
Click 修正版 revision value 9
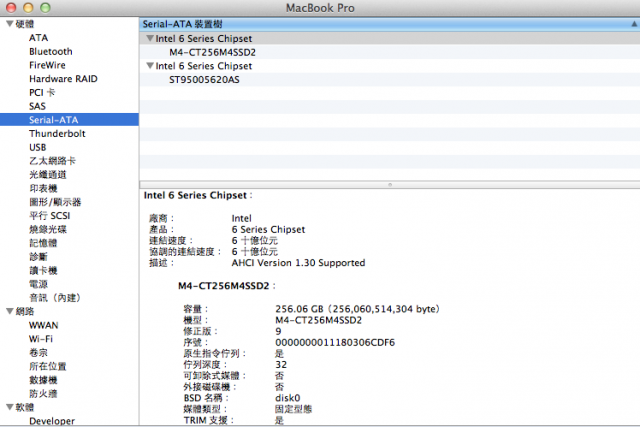point(278,331)
